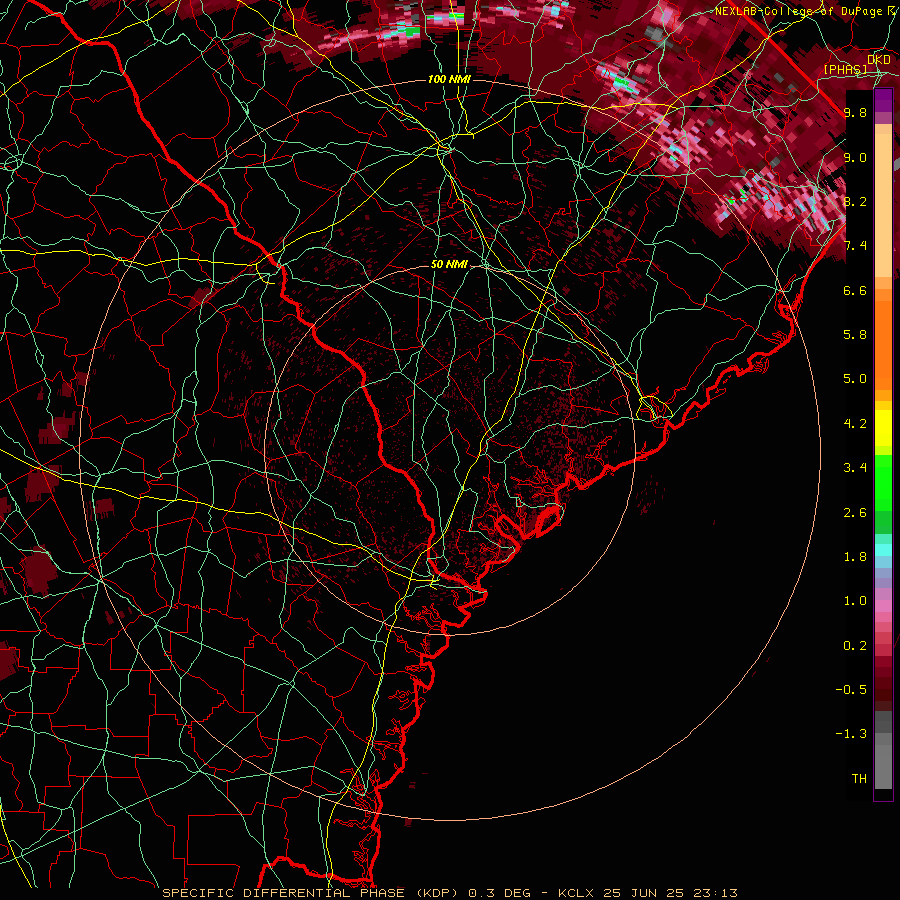The image size is (900, 900).
Task: Select the 9.0 value on the color scale
Action: (x=855, y=157)
